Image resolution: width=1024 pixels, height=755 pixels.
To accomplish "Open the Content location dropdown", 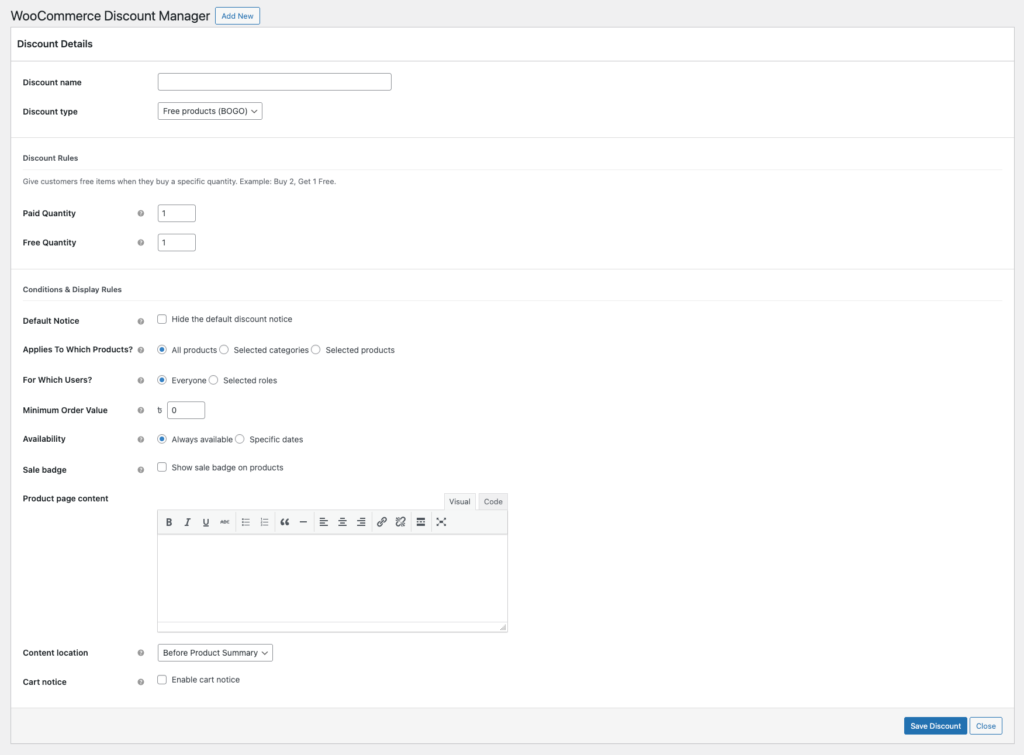I will (x=215, y=652).
